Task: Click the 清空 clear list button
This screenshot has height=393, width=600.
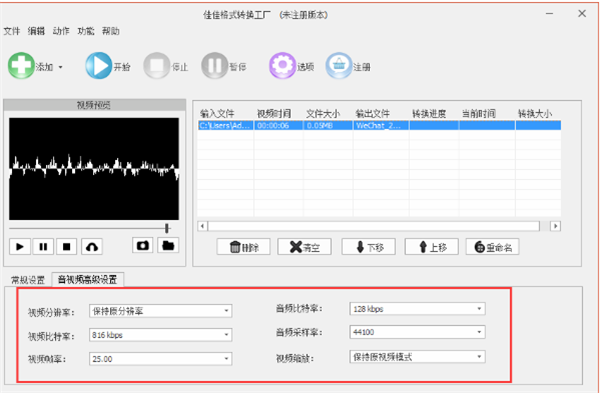Action: click(x=304, y=247)
